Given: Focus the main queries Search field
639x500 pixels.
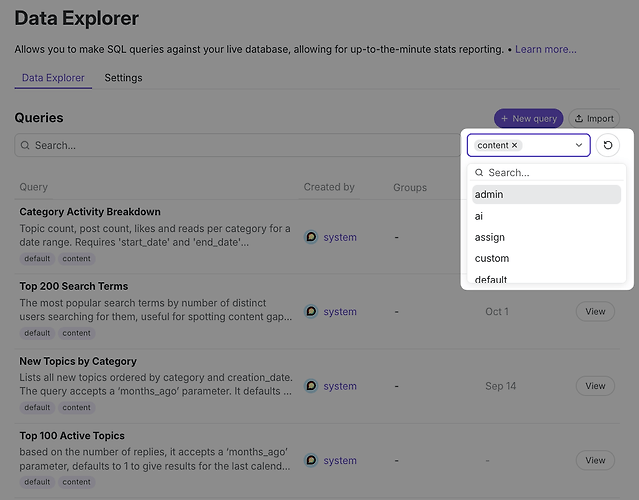Looking at the screenshot, I should [238, 145].
